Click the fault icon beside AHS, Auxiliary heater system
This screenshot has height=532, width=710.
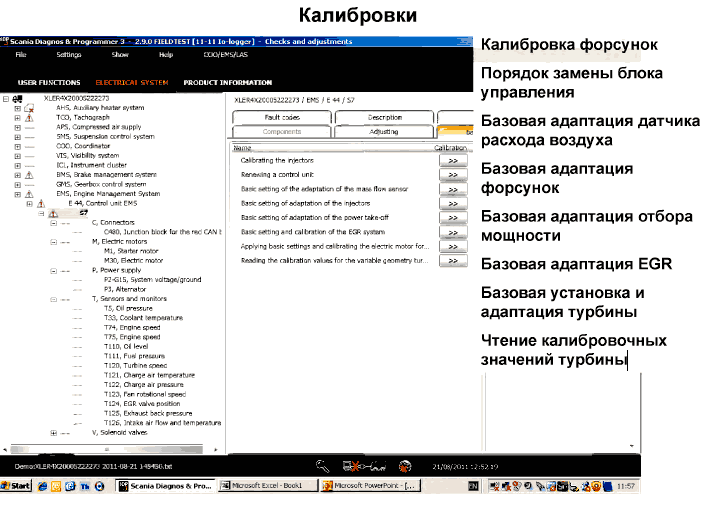(x=29, y=108)
